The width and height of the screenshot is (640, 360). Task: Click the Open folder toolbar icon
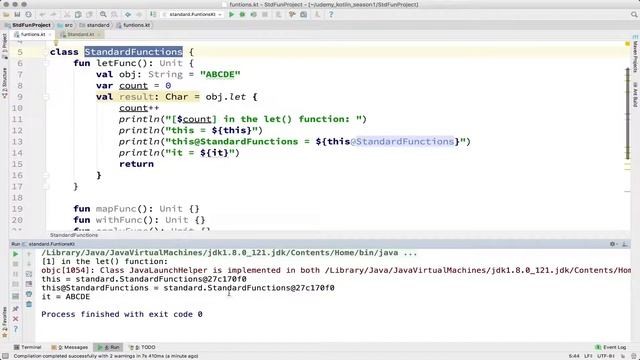click(6, 14)
